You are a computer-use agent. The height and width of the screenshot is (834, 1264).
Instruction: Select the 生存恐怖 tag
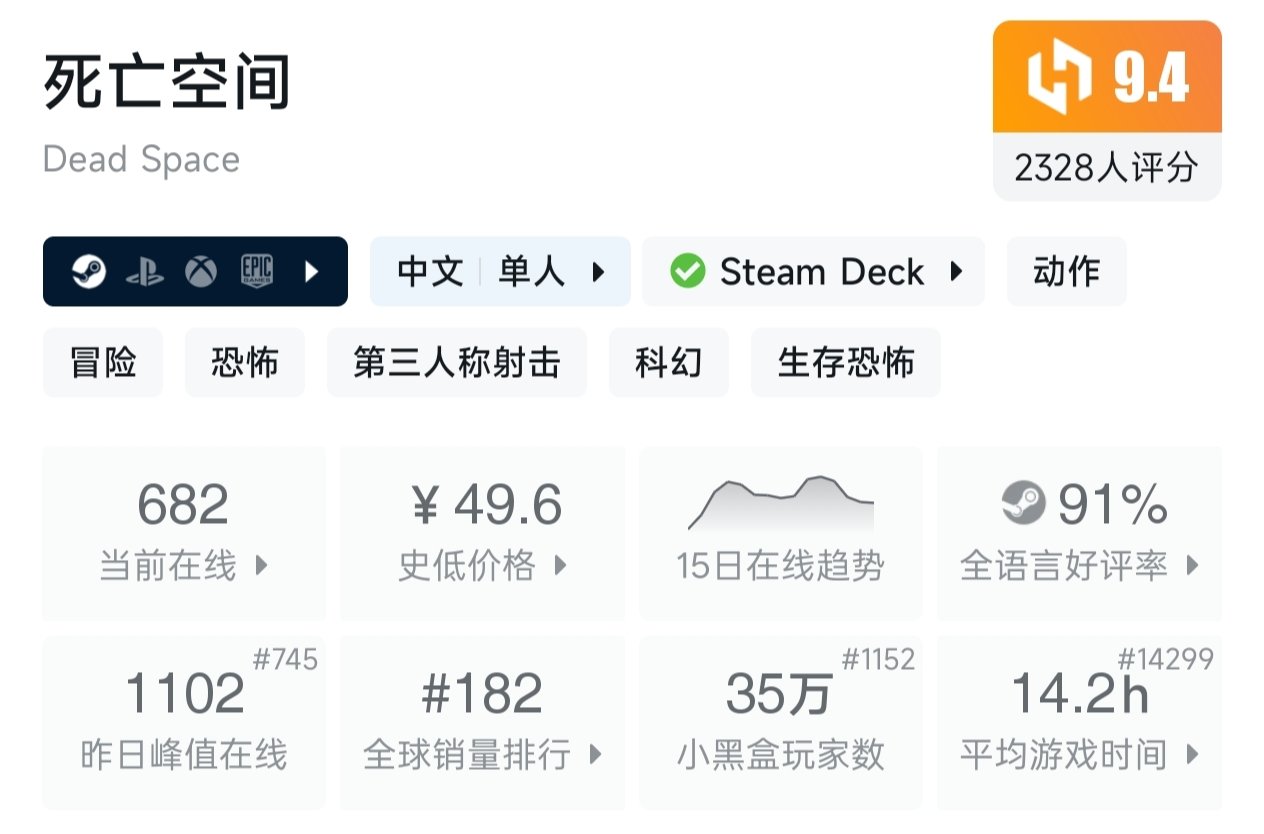[845, 363]
